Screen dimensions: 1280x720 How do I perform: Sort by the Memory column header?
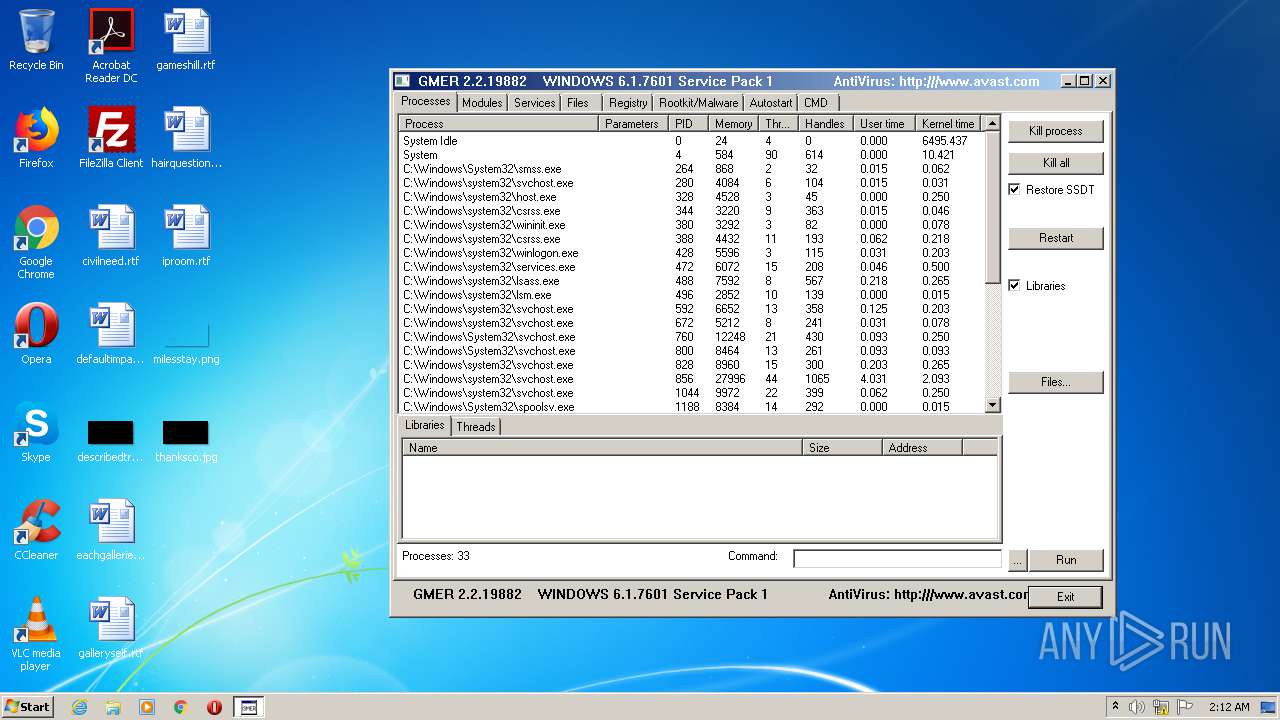734,124
